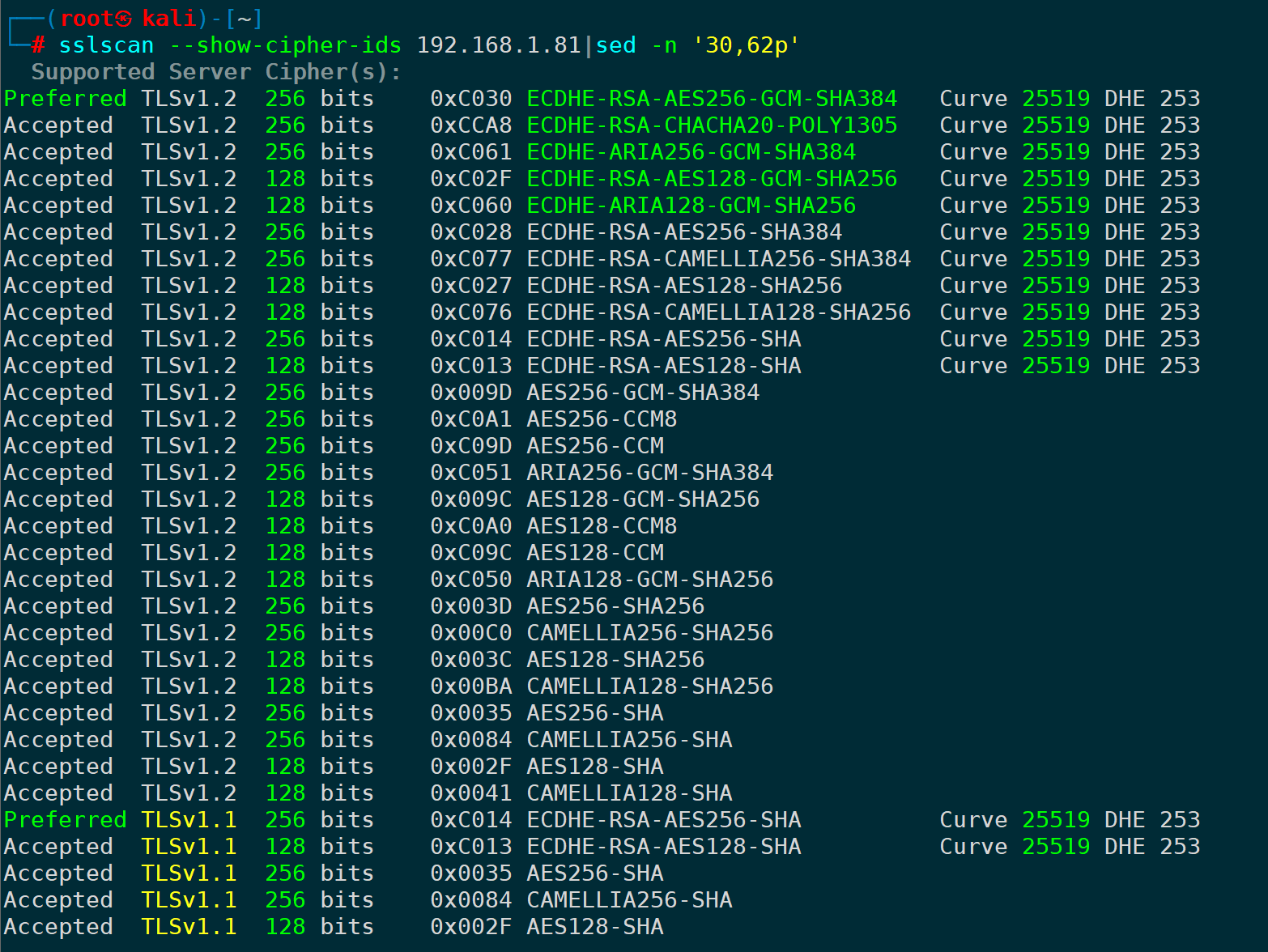Click cipher ID 0xC076
Screen dimensions: 1268x952
tap(471, 312)
